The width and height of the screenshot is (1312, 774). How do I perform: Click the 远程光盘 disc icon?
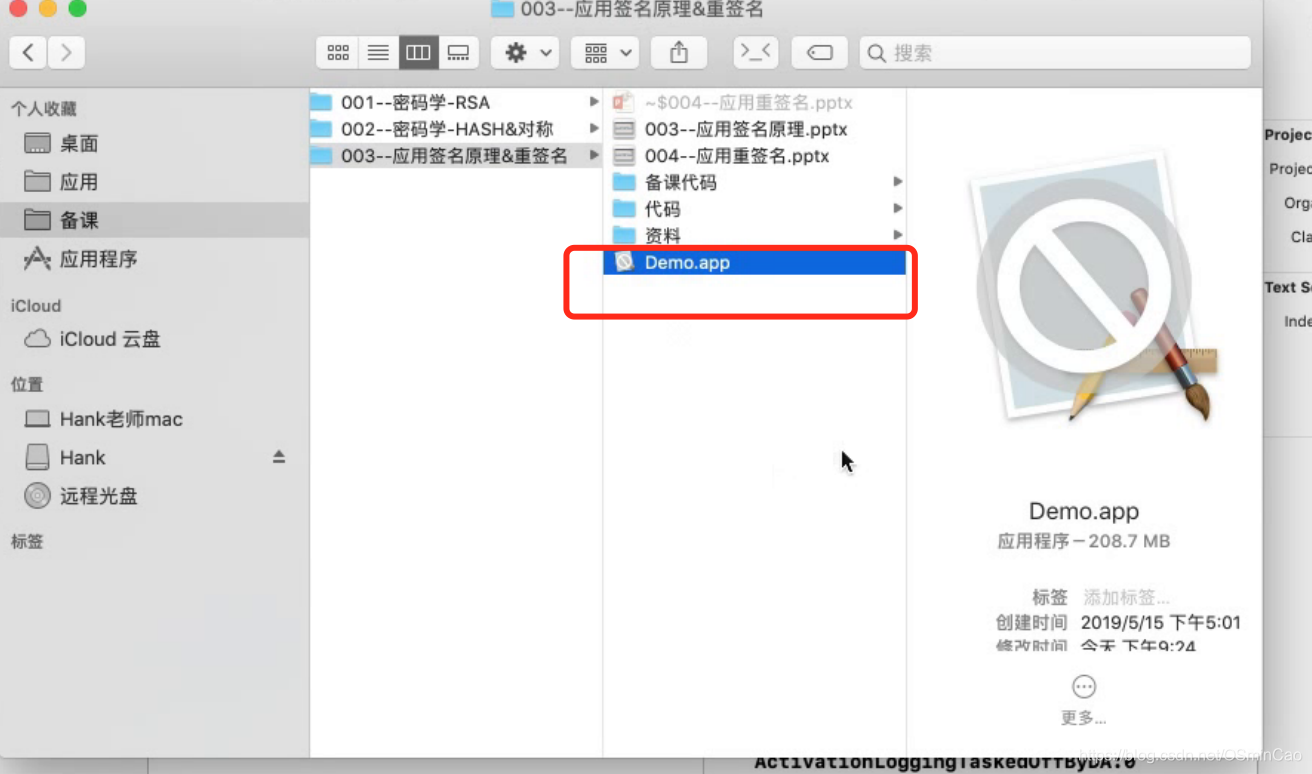[37, 495]
